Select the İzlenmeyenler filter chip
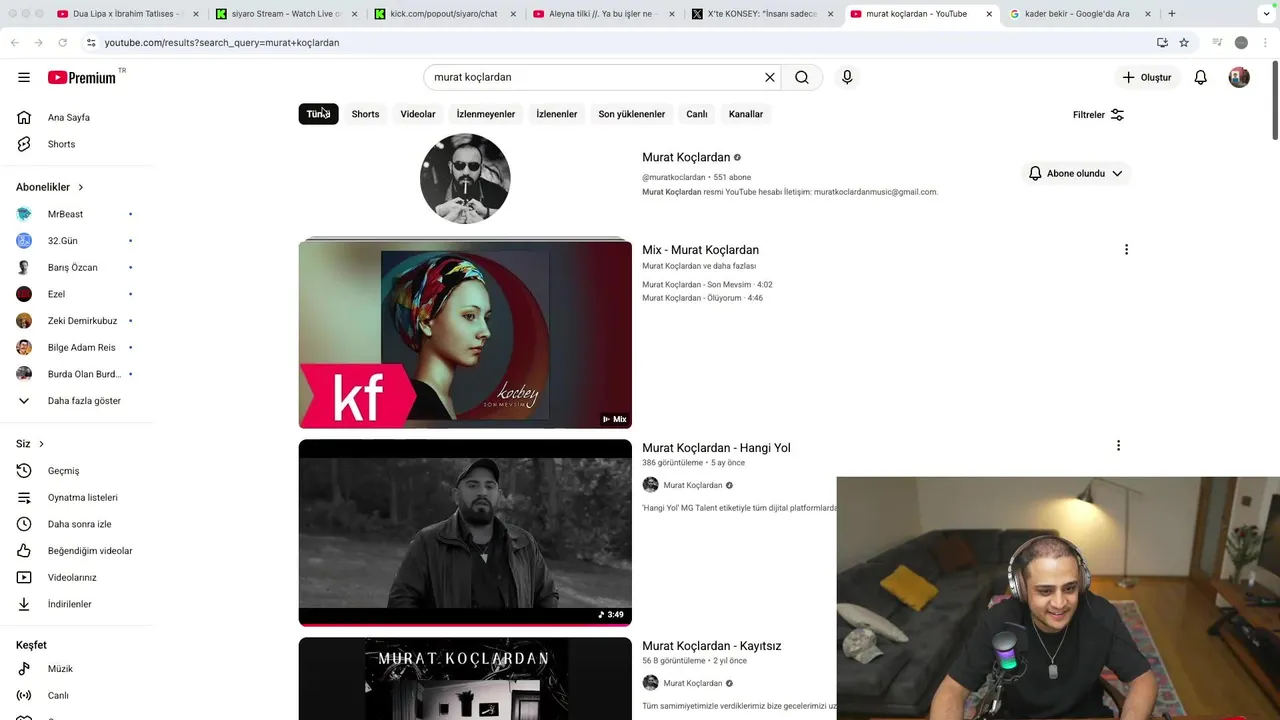Screen dimensions: 1280x720 (486, 114)
